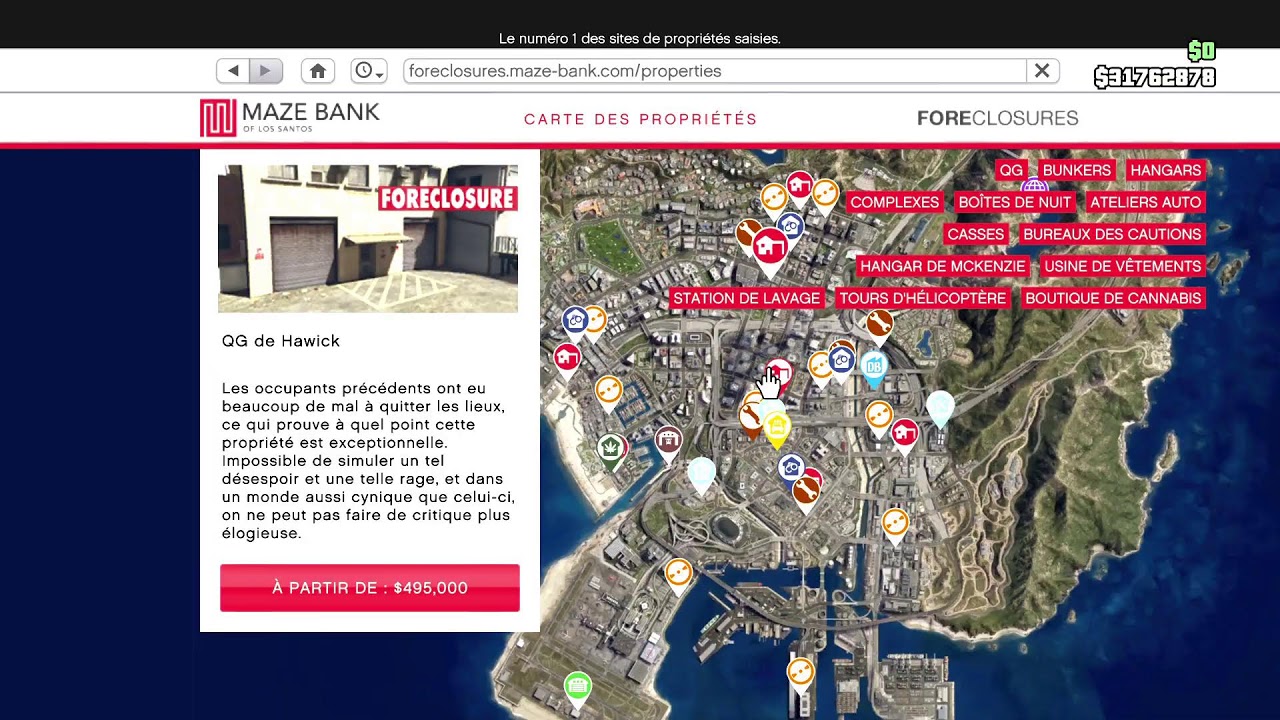Select the large red QG house marker

coord(769,250)
